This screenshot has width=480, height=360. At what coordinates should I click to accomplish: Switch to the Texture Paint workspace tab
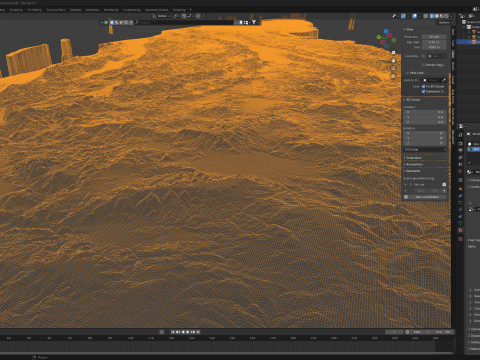tap(56, 10)
